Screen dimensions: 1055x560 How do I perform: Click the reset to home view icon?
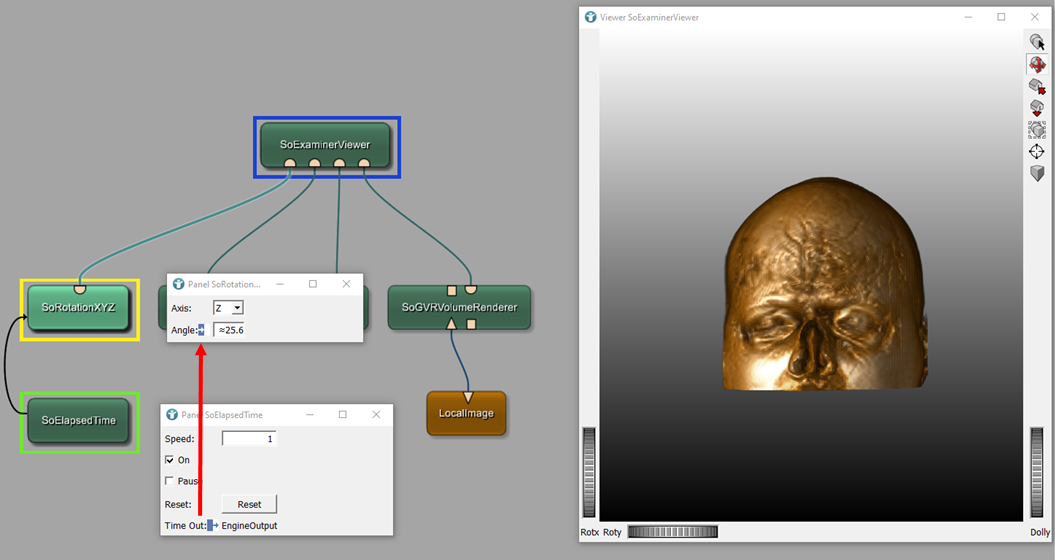(1037, 86)
